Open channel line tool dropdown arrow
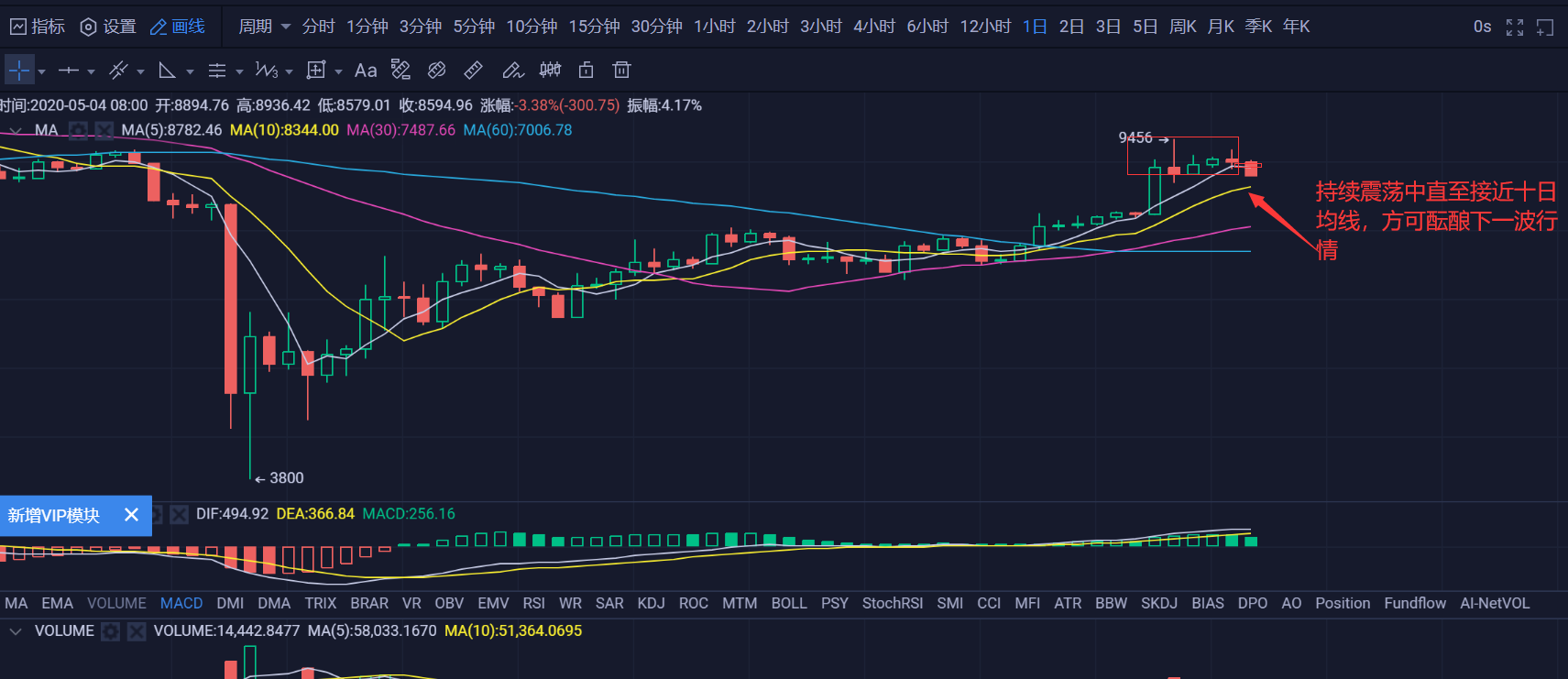This screenshot has width=1568, height=679. (x=140, y=71)
